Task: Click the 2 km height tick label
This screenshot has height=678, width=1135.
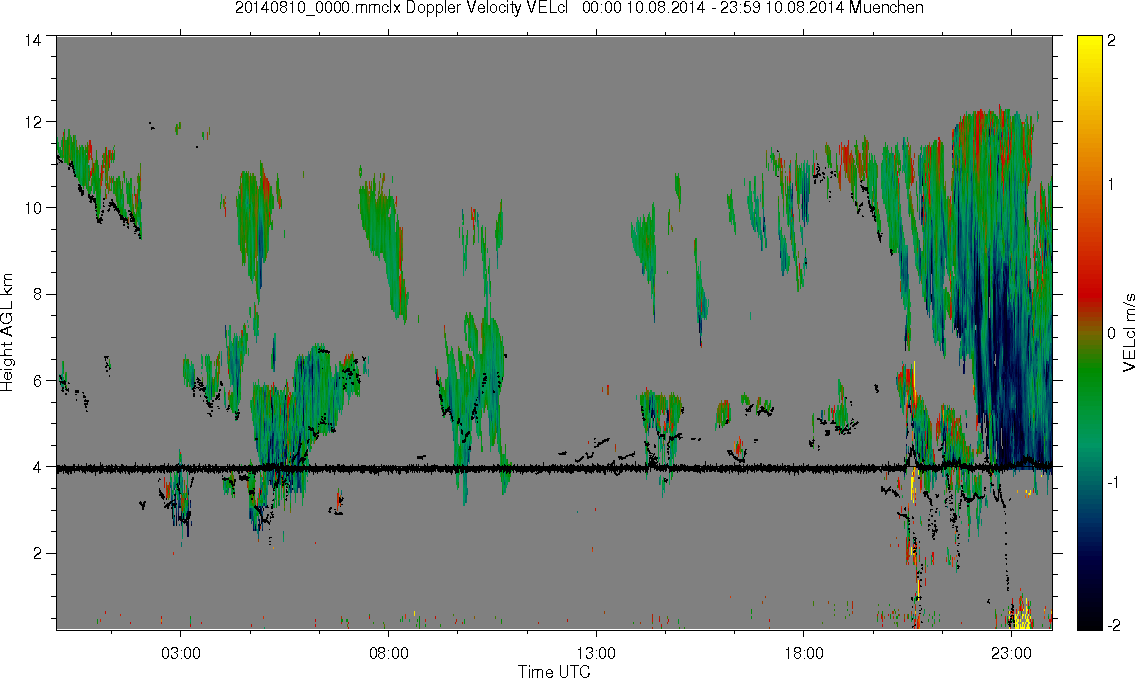Action: tap(37, 554)
